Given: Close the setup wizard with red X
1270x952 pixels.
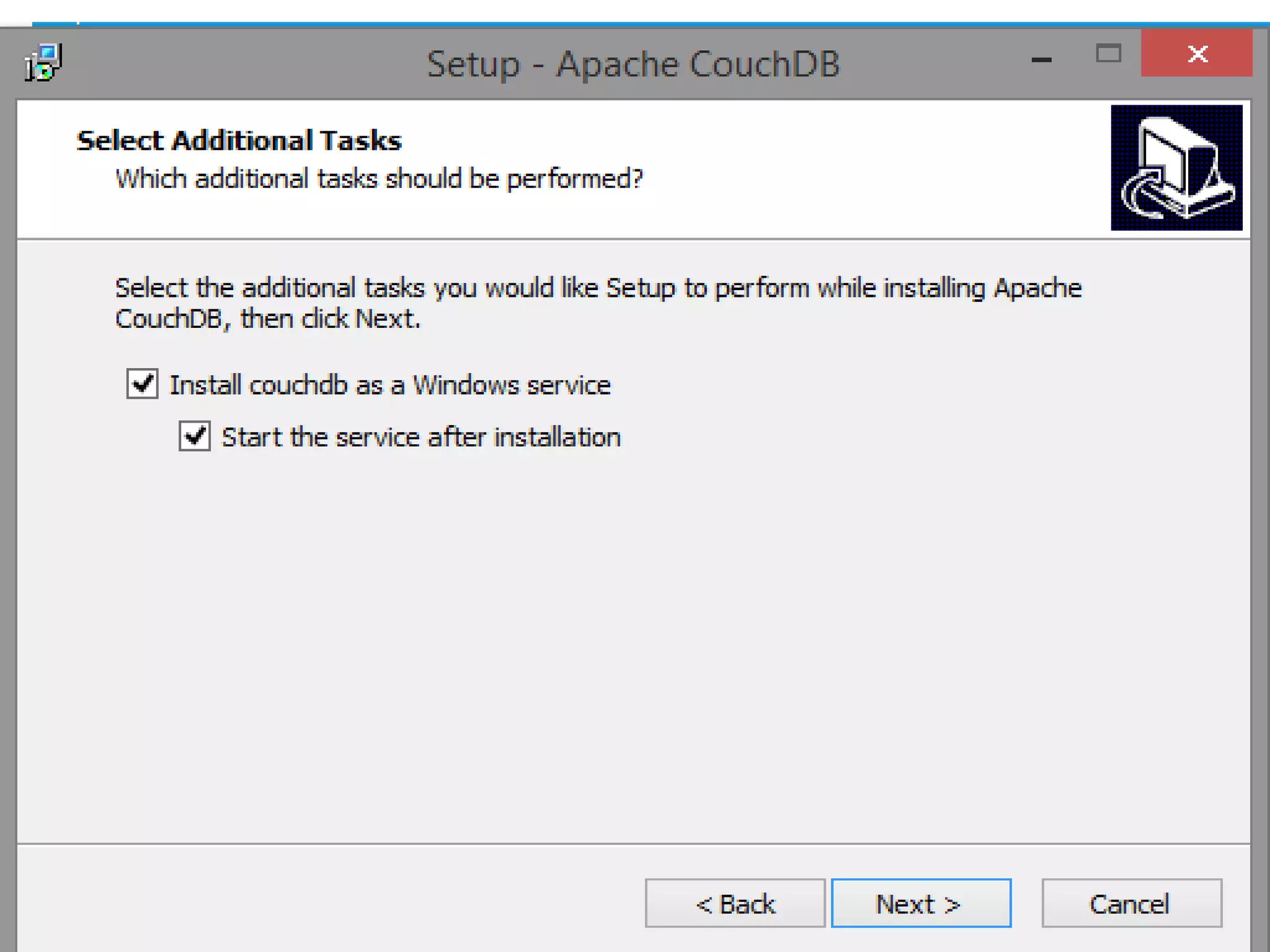Looking at the screenshot, I should (1196, 54).
